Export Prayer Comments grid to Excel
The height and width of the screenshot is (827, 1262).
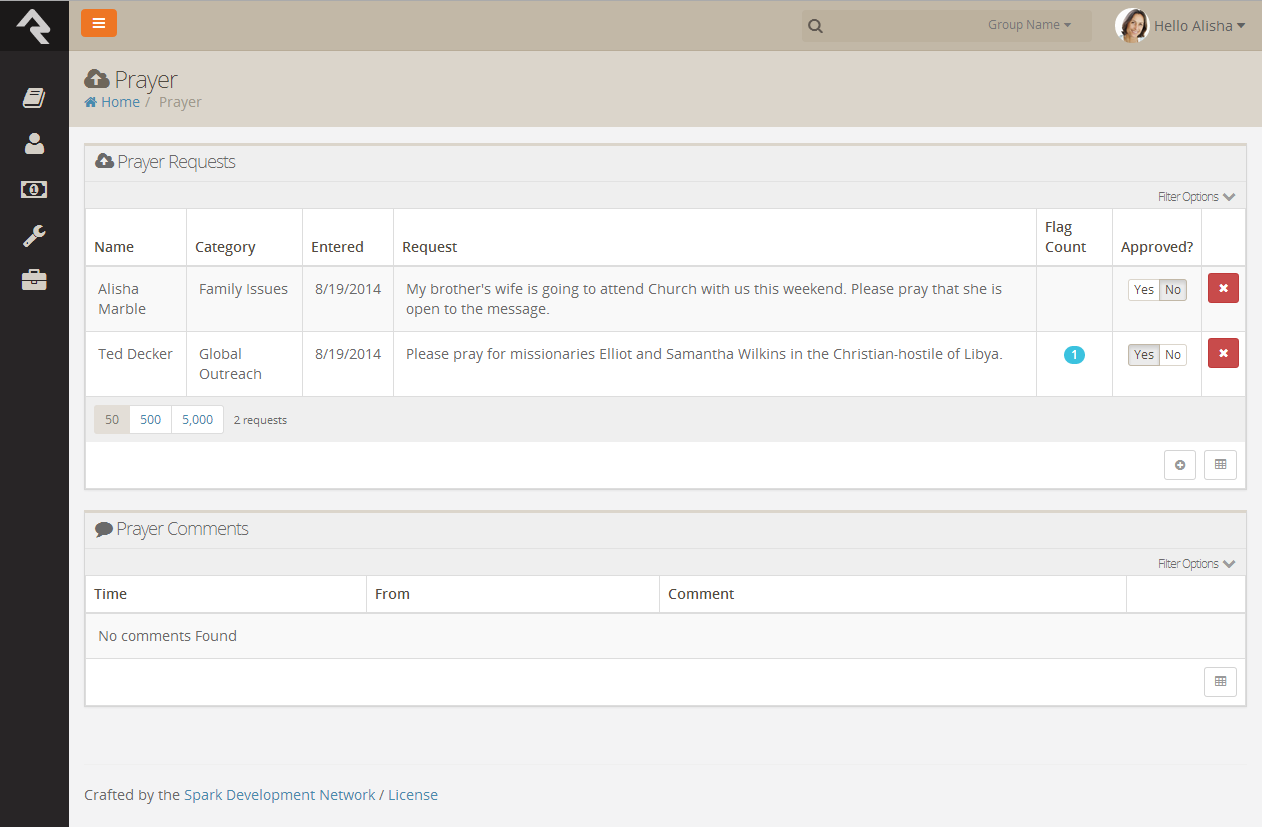click(x=1220, y=682)
